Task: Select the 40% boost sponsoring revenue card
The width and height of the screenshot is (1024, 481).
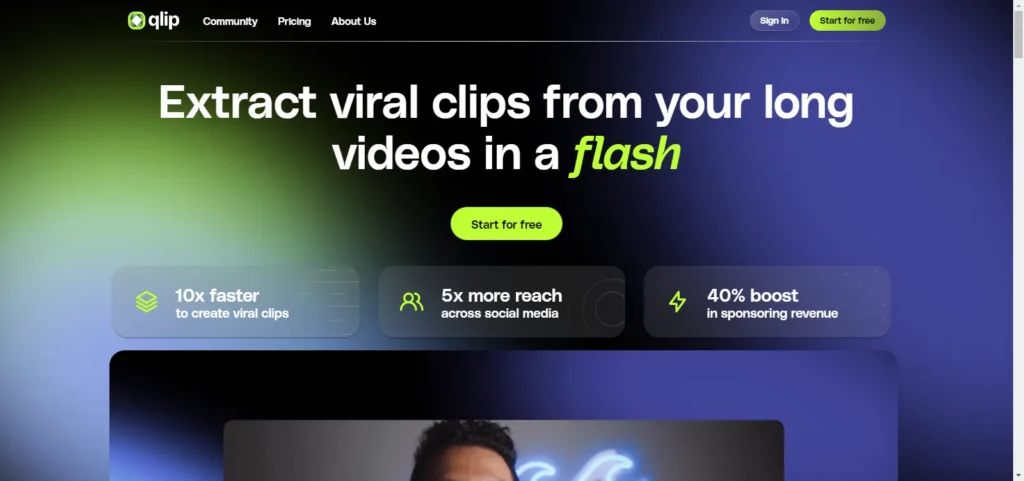Action: [x=767, y=302]
